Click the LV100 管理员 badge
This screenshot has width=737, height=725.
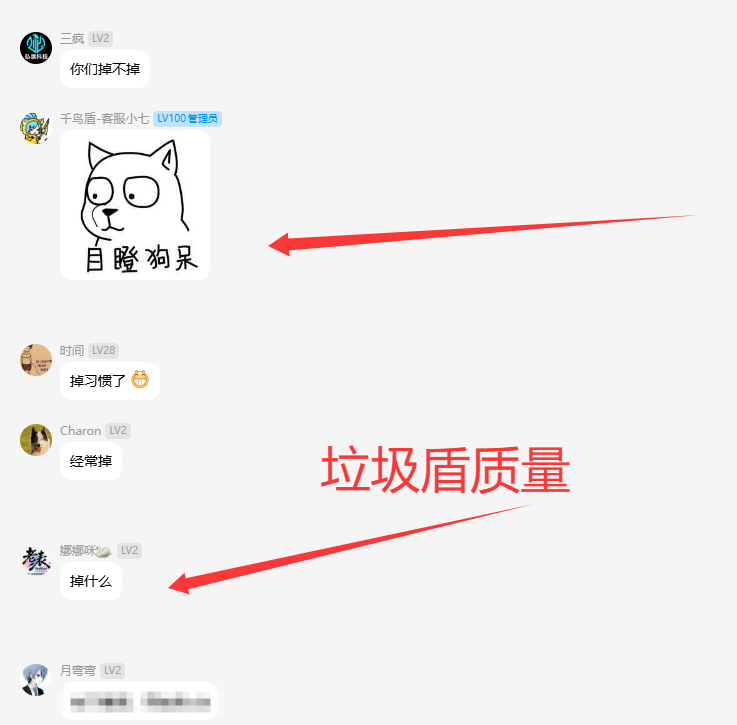188,118
